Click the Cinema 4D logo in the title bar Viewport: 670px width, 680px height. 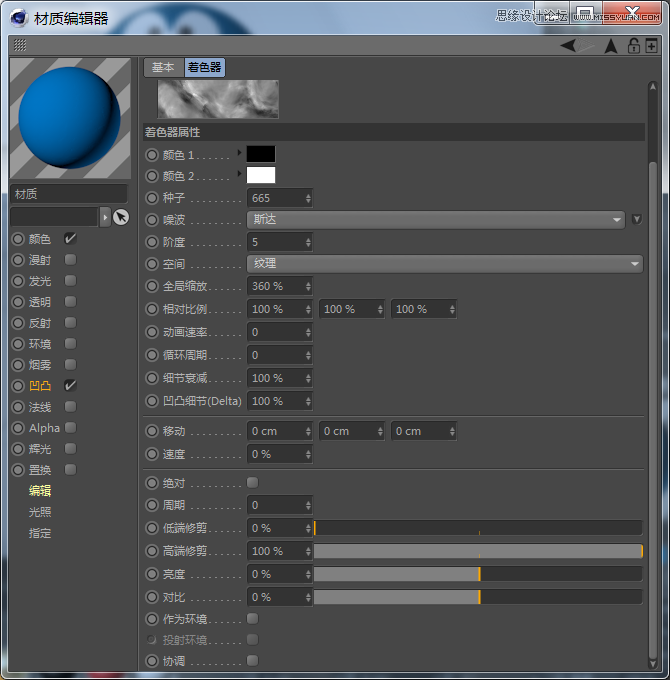[18, 17]
